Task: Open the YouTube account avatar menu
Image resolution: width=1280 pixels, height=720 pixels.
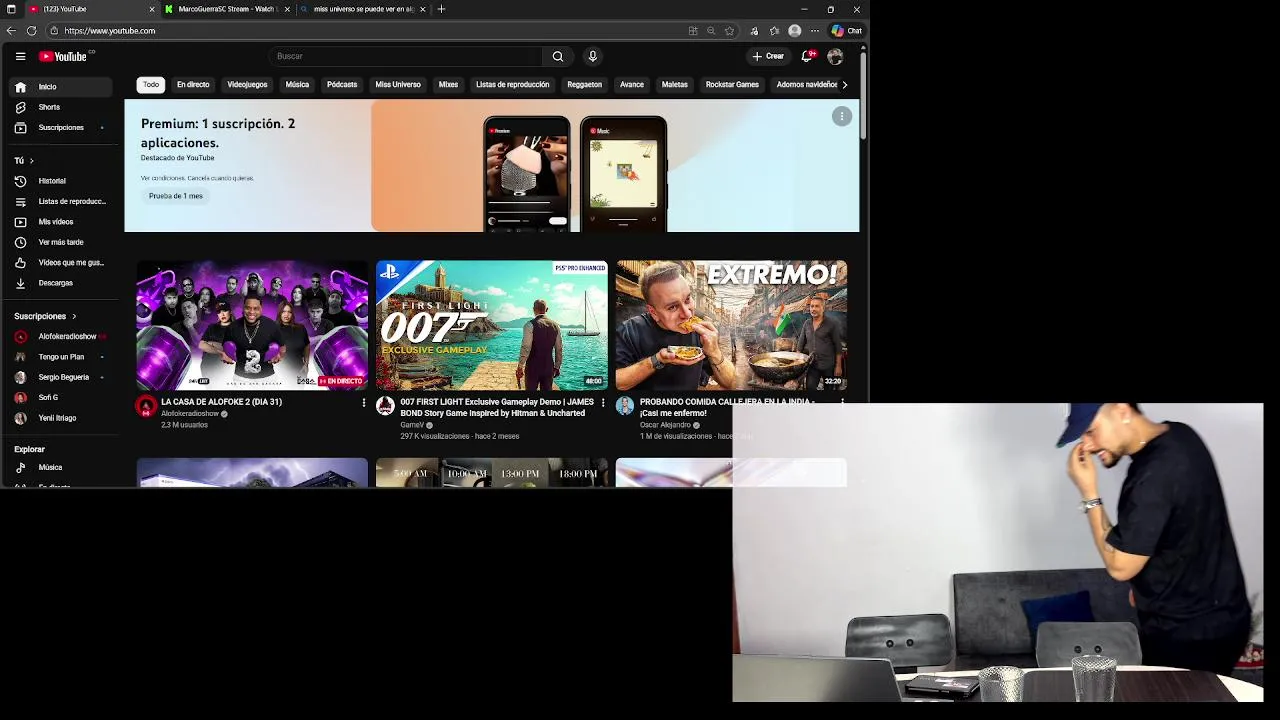Action: coord(835,56)
